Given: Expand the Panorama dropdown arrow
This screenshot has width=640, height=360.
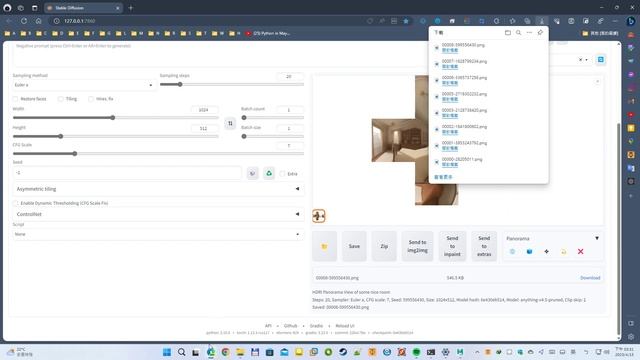Looking at the screenshot, I should click(x=597, y=238).
